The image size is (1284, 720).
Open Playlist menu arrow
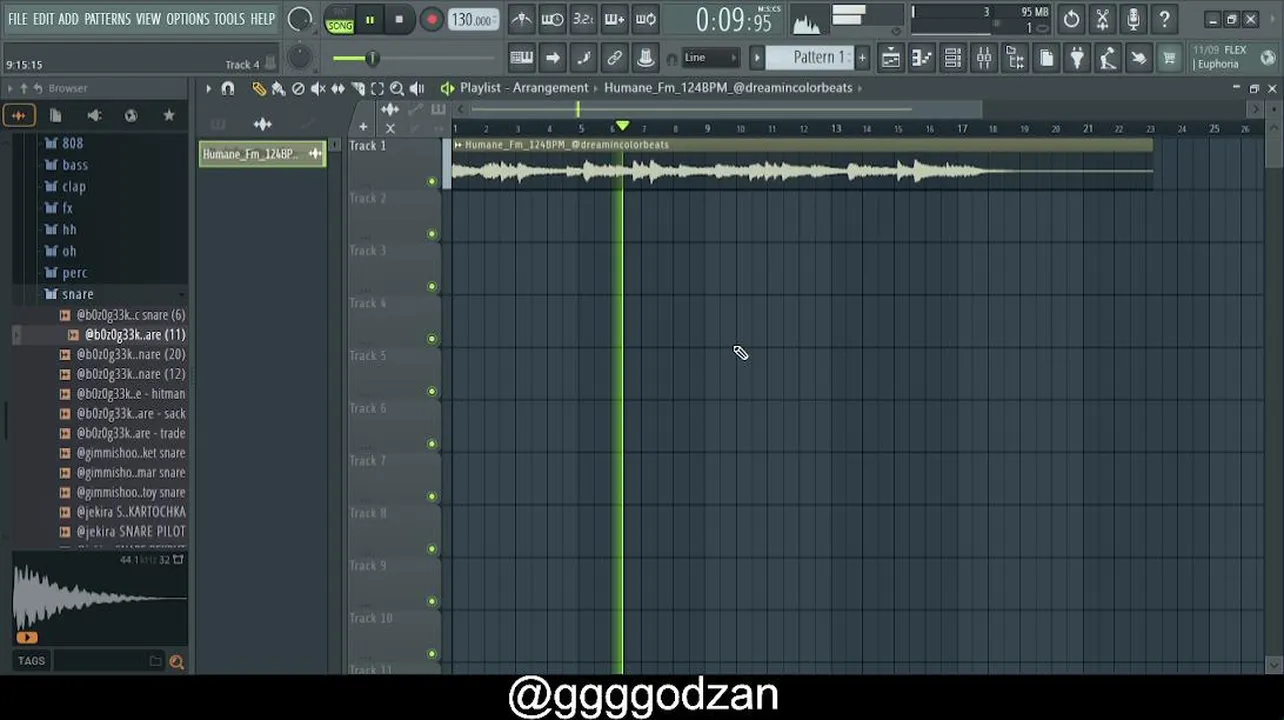click(x=209, y=89)
